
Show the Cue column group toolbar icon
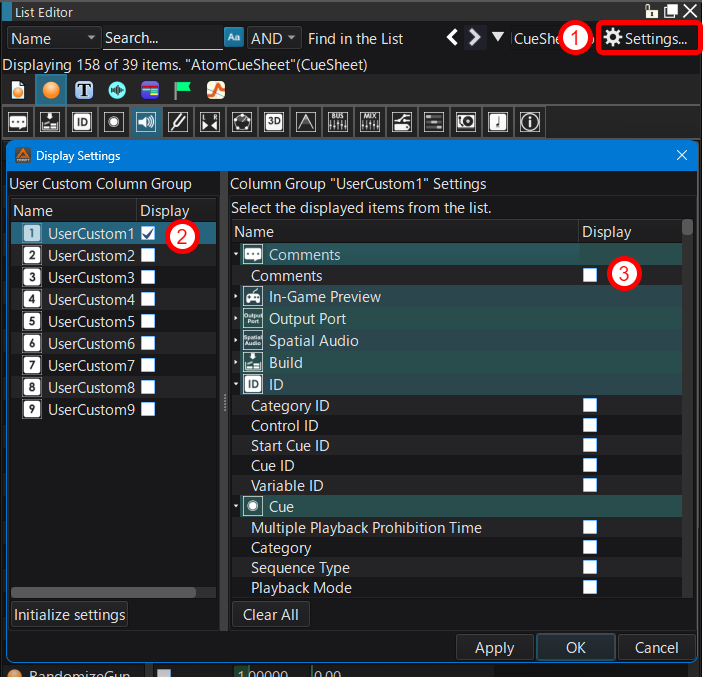pyautogui.click(x=114, y=122)
